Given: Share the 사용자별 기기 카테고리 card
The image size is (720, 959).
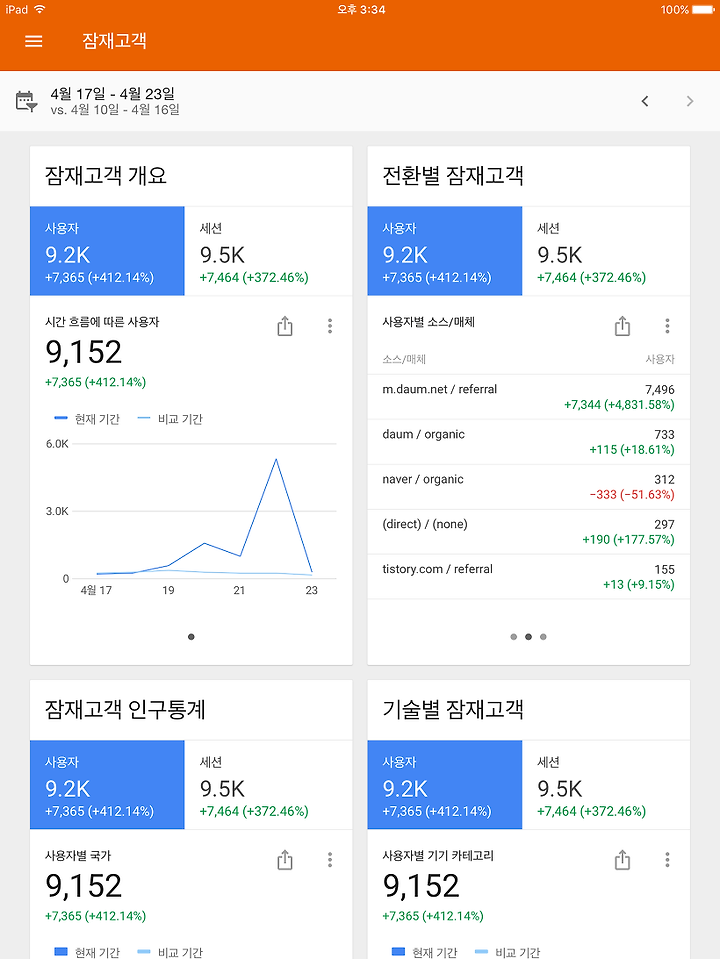Looking at the screenshot, I should (622, 860).
